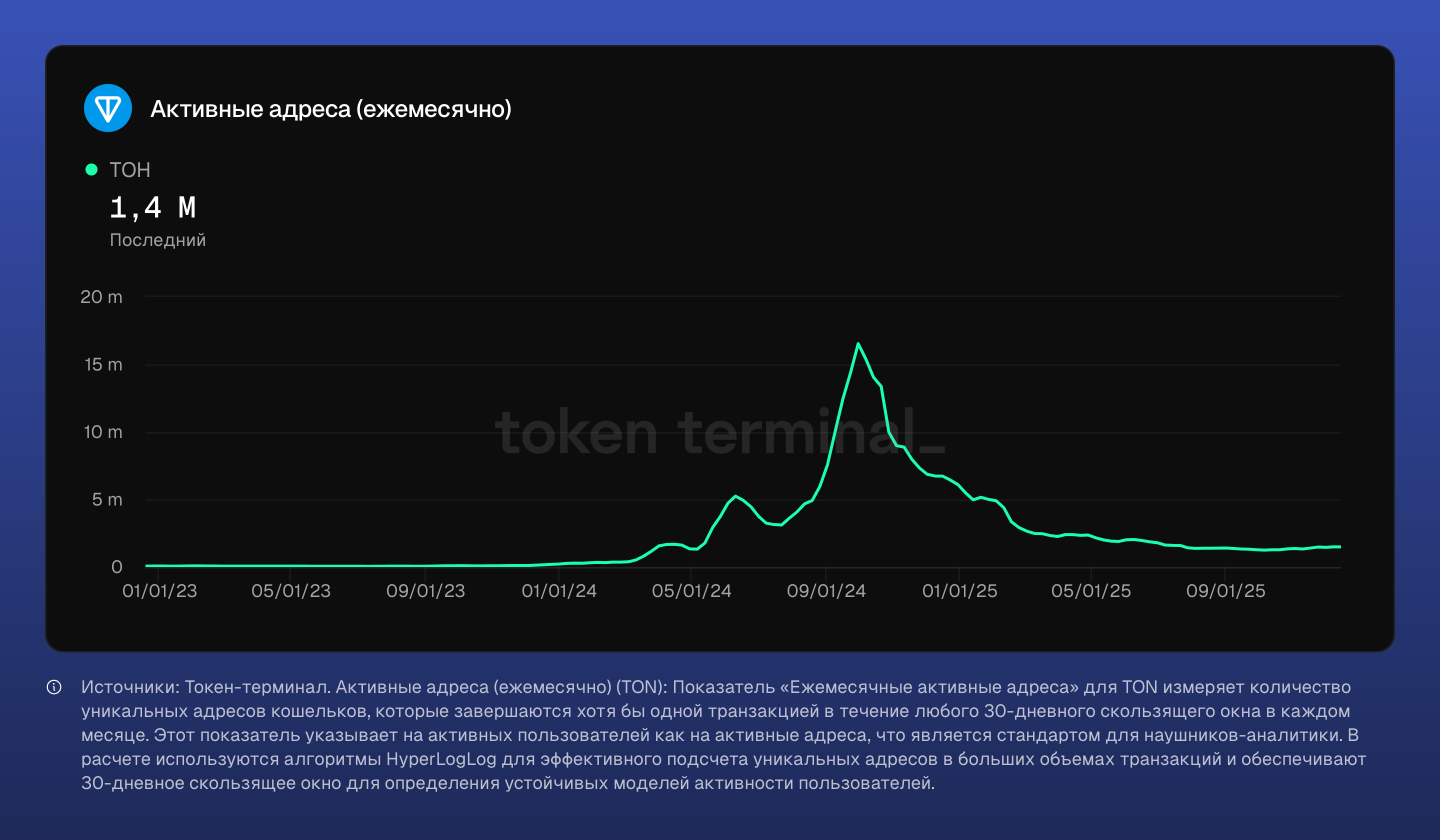Click the green TOH legend dot

[x=91, y=169]
